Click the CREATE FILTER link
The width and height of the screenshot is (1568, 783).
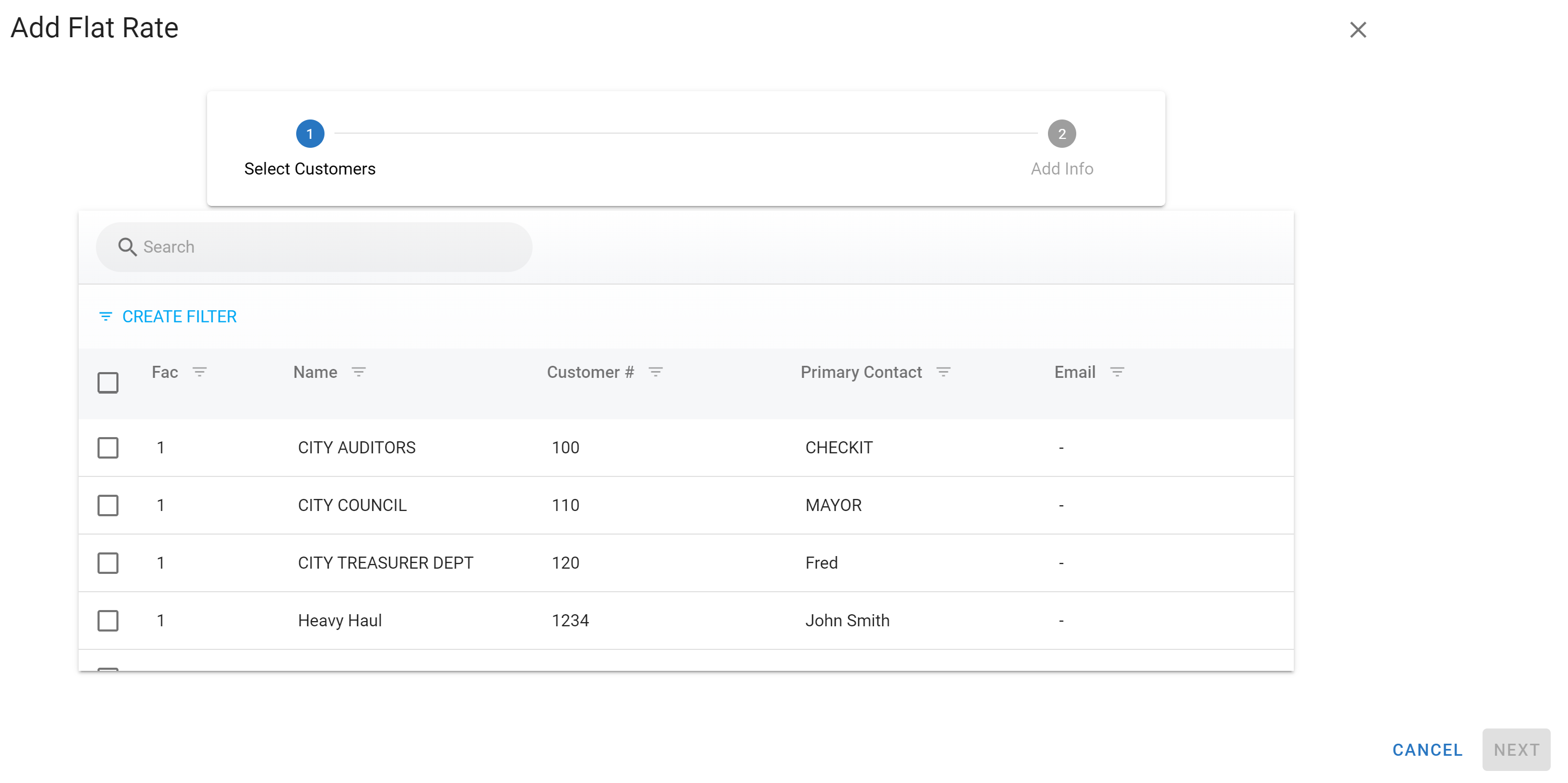point(179,317)
